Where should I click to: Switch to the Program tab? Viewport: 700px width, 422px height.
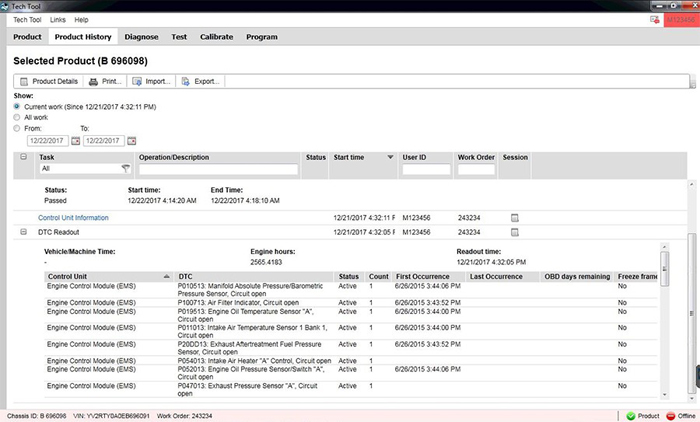tap(262, 37)
